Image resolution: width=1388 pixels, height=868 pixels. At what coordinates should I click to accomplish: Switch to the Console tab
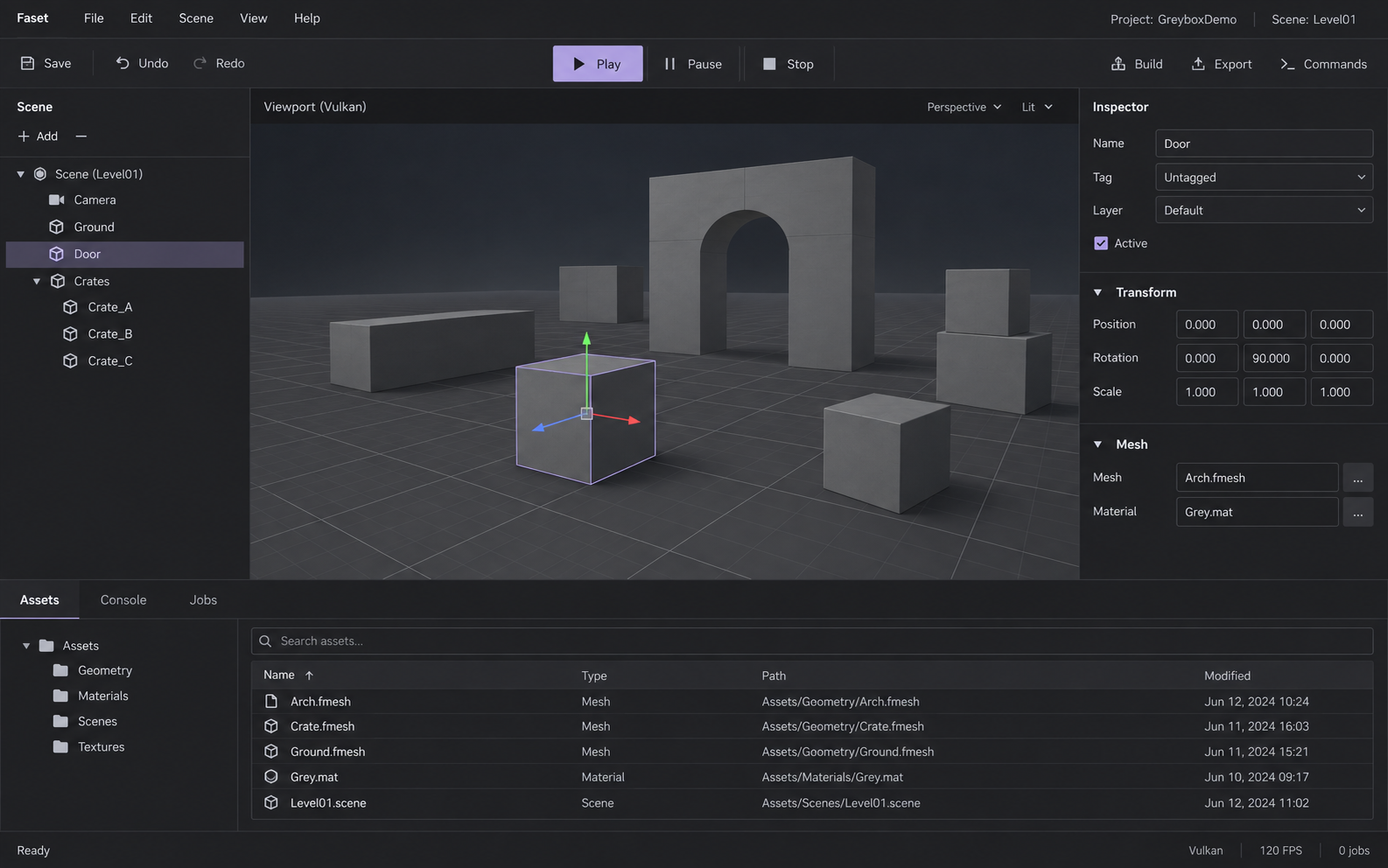pos(123,600)
